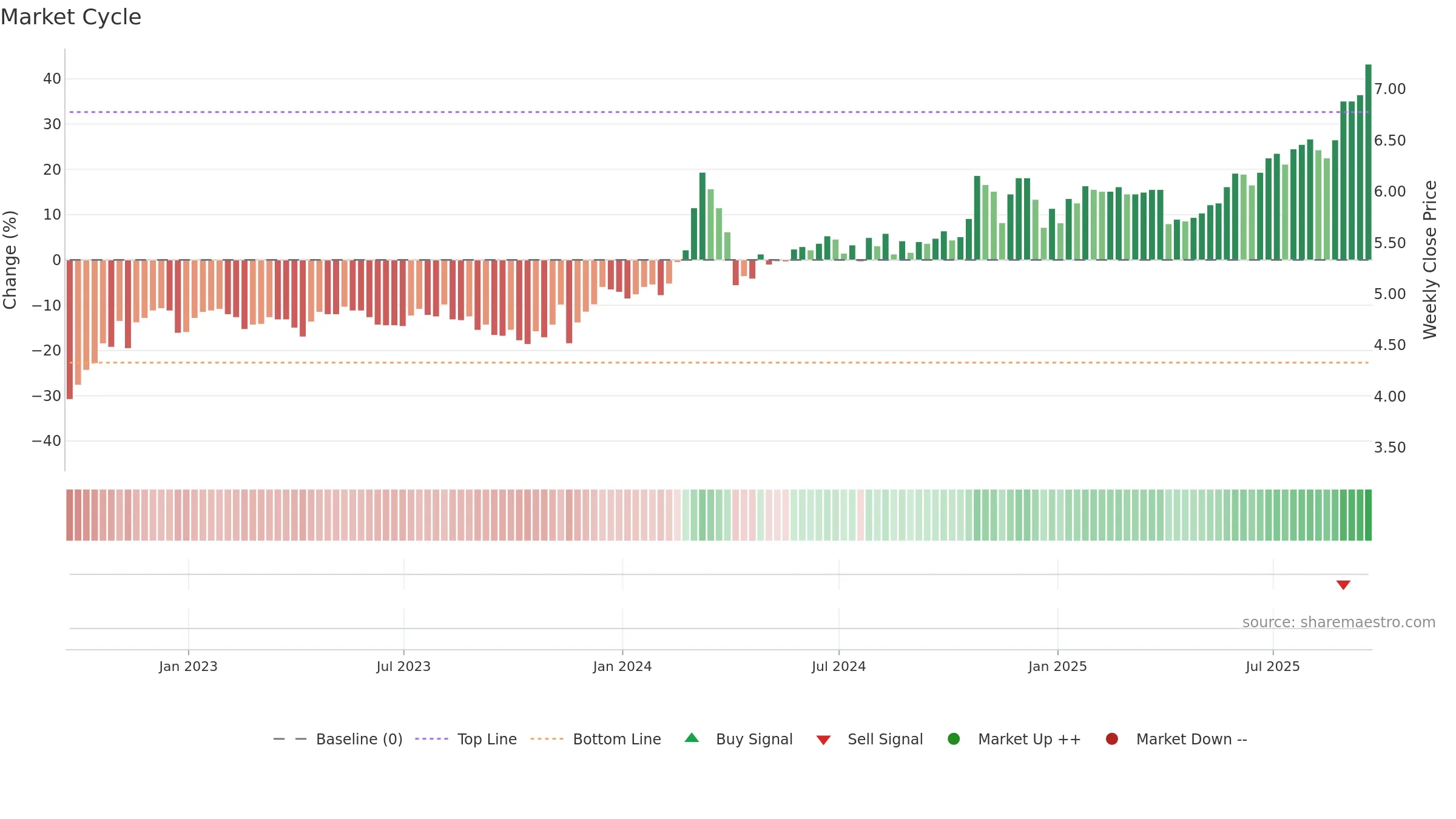This screenshot has width=1456, height=819.
Task: Click the orange dotted Bottom Line sample in legend
Action: [547, 739]
